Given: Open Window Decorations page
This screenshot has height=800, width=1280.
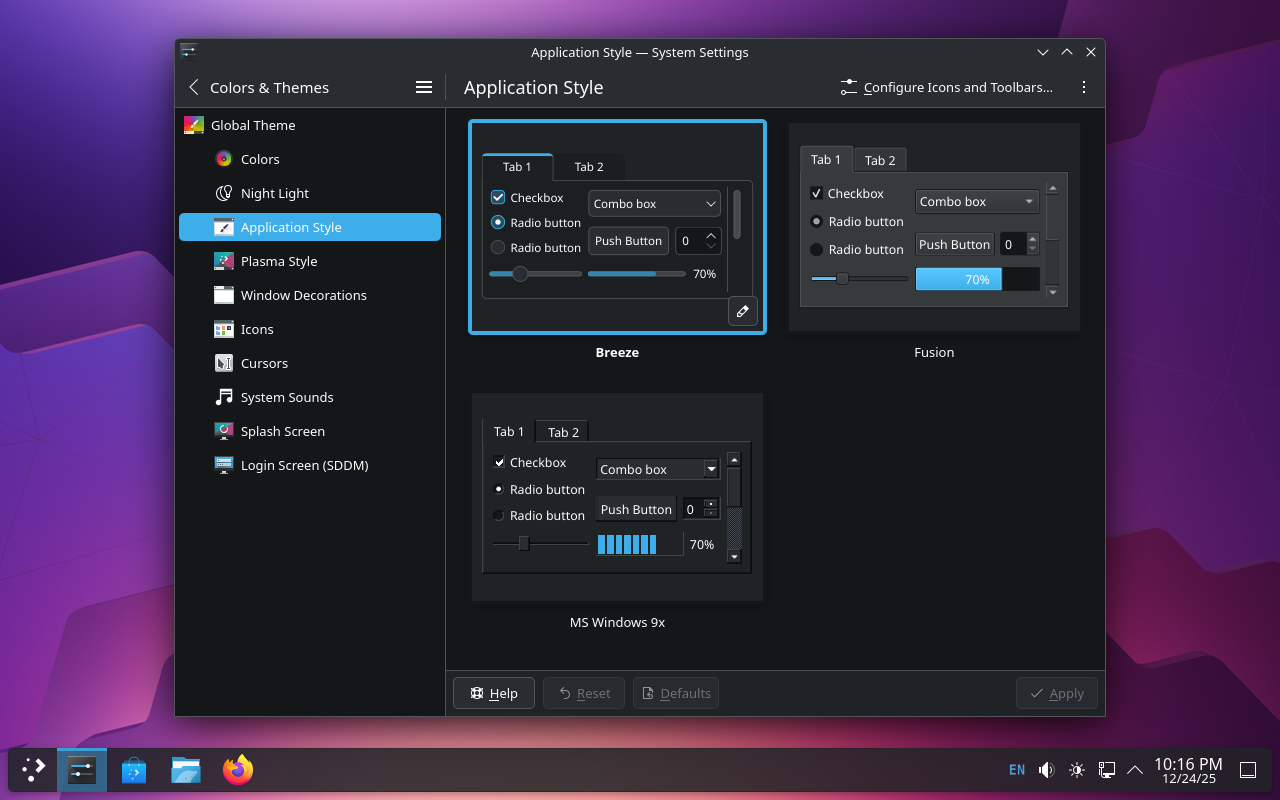Looking at the screenshot, I should click(303, 295).
